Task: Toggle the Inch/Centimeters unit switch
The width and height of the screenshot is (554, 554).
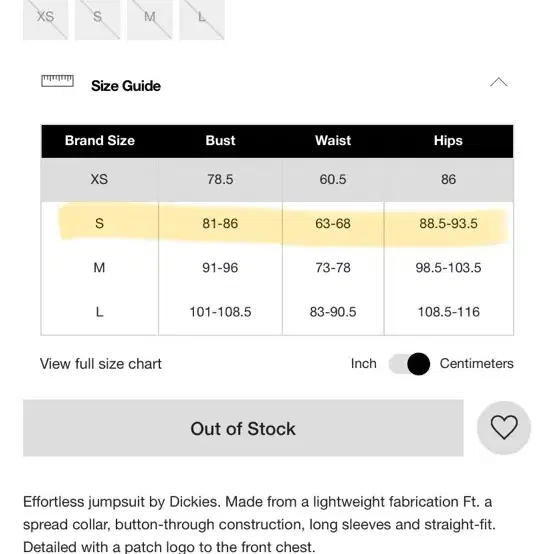Action: pyautogui.click(x=409, y=364)
